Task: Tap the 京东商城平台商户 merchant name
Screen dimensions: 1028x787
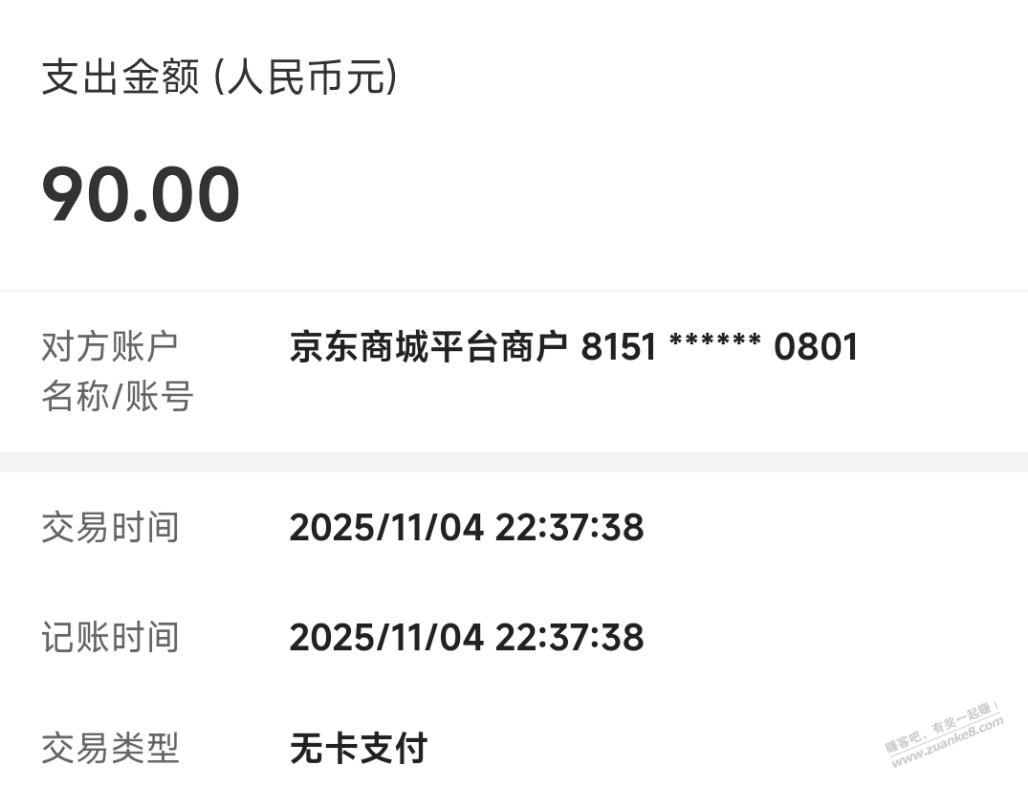Action: [x=429, y=347]
